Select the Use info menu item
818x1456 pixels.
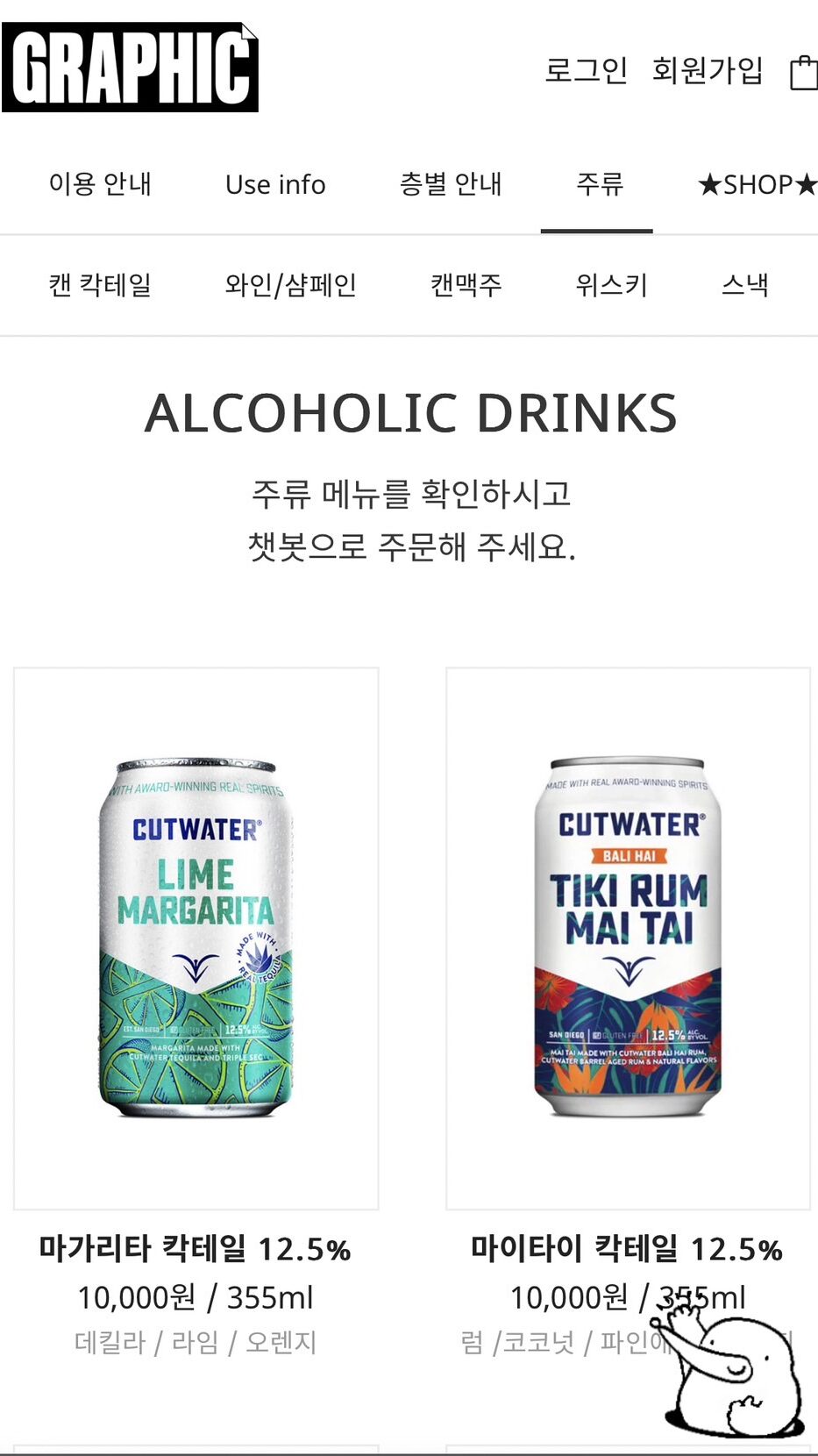275,184
